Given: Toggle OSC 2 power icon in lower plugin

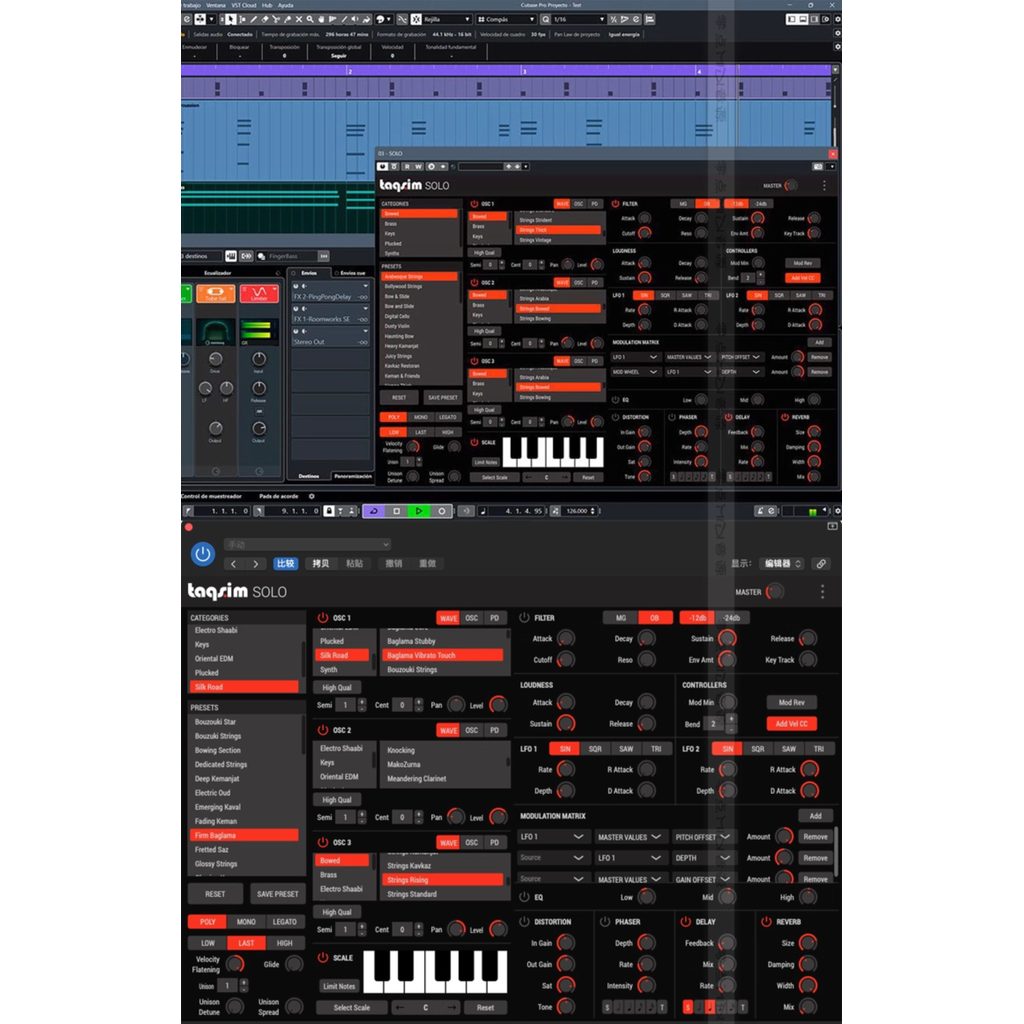Looking at the screenshot, I should (x=323, y=729).
